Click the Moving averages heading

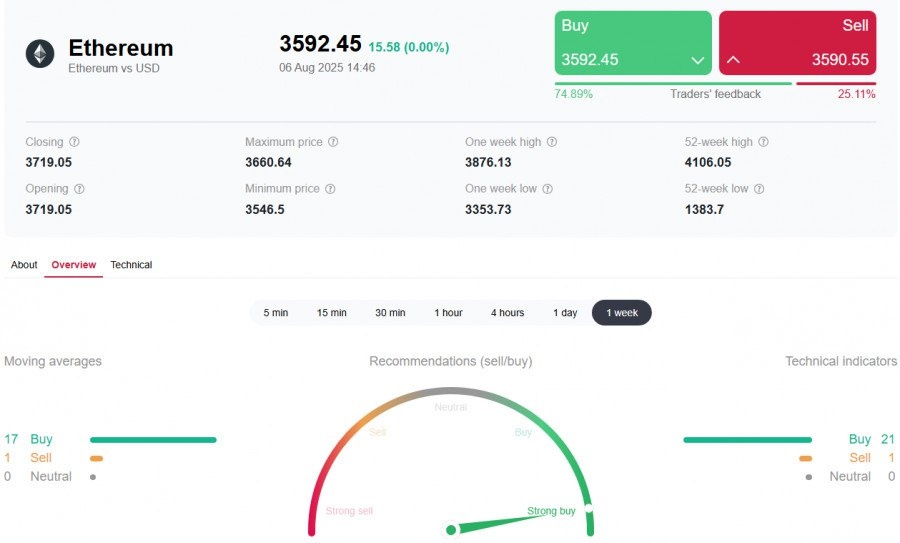53,361
